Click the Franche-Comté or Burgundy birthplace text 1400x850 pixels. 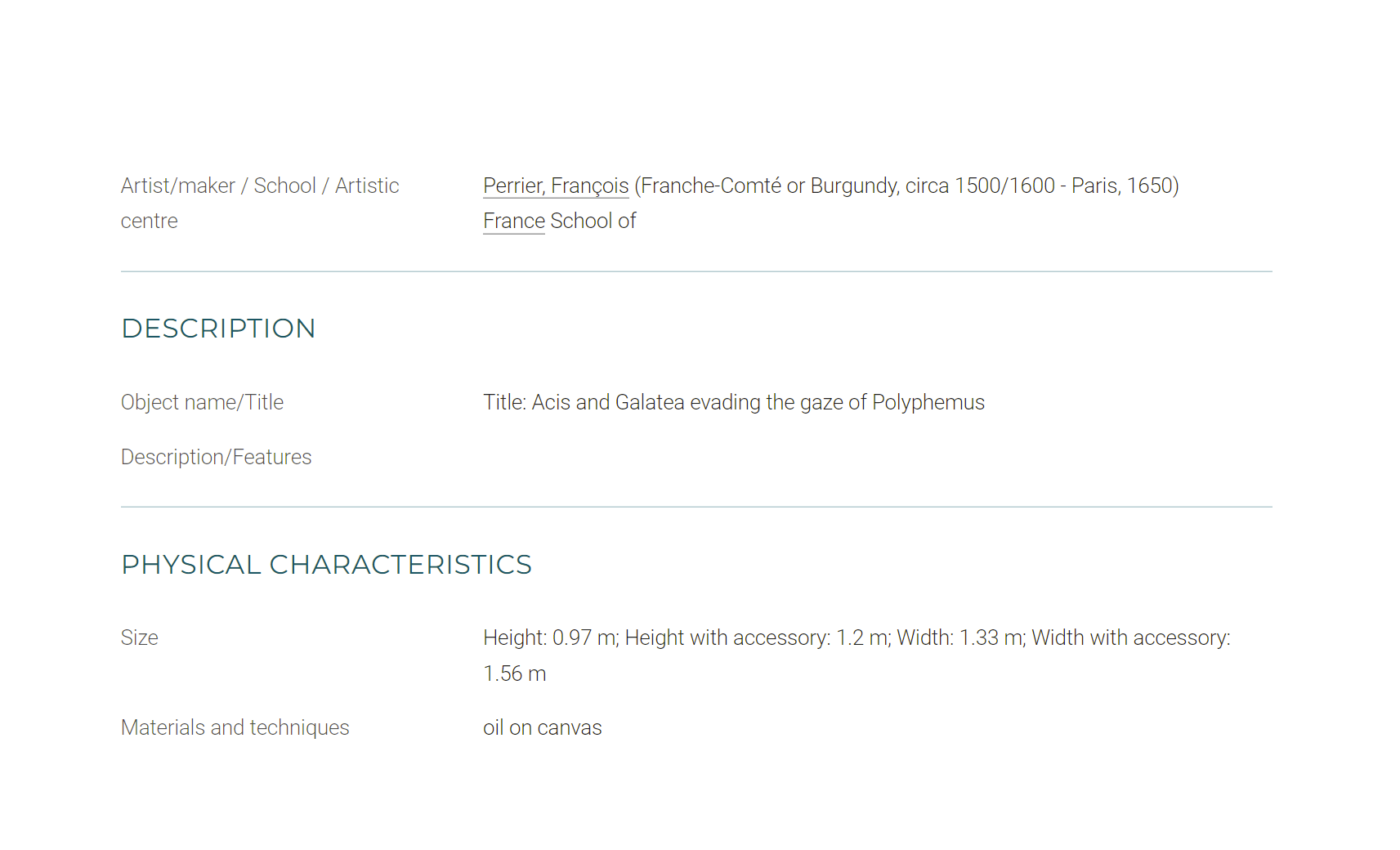[770, 186]
